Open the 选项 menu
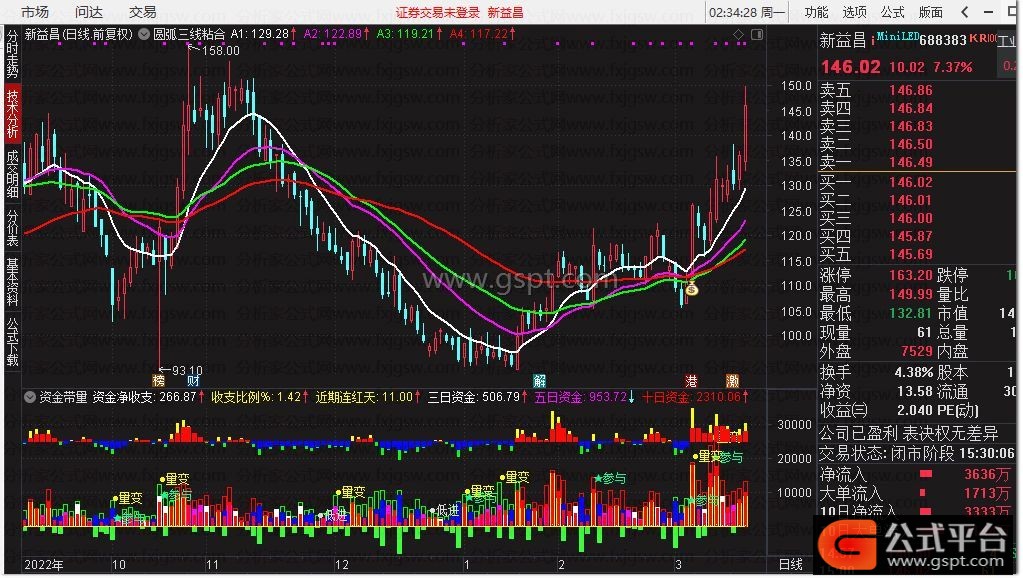 [x=854, y=12]
